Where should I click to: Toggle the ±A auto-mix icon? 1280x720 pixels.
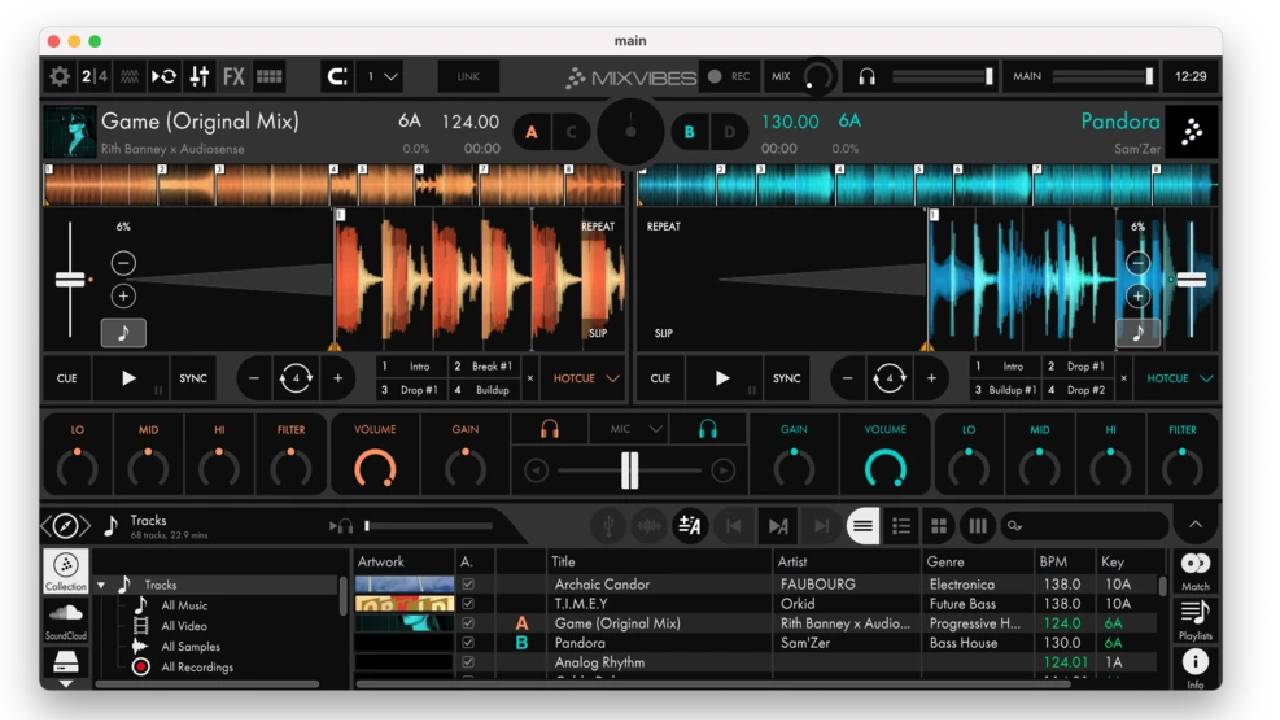pyautogui.click(x=689, y=526)
